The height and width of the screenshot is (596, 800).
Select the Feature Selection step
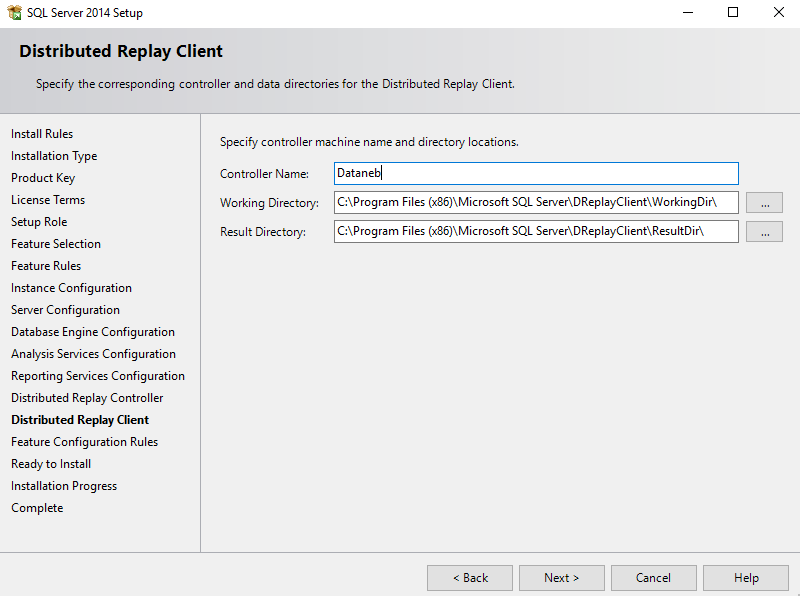pyautogui.click(x=56, y=243)
